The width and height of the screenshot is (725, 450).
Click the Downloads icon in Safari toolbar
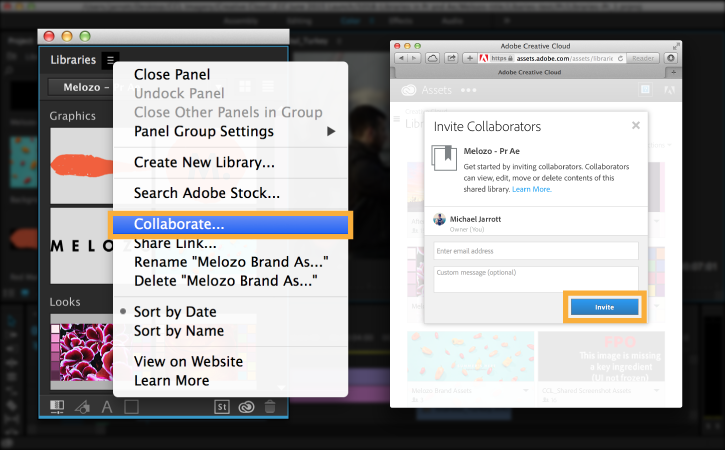tap(671, 58)
